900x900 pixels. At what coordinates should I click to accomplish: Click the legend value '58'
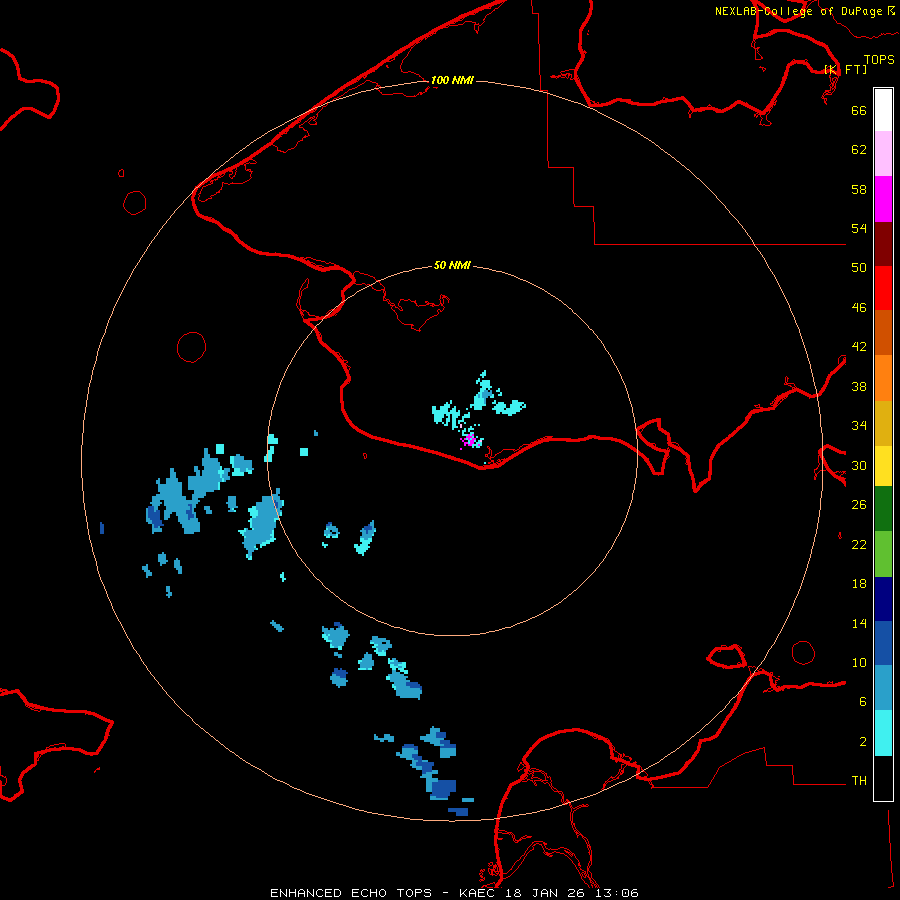[x=859, y=189]
